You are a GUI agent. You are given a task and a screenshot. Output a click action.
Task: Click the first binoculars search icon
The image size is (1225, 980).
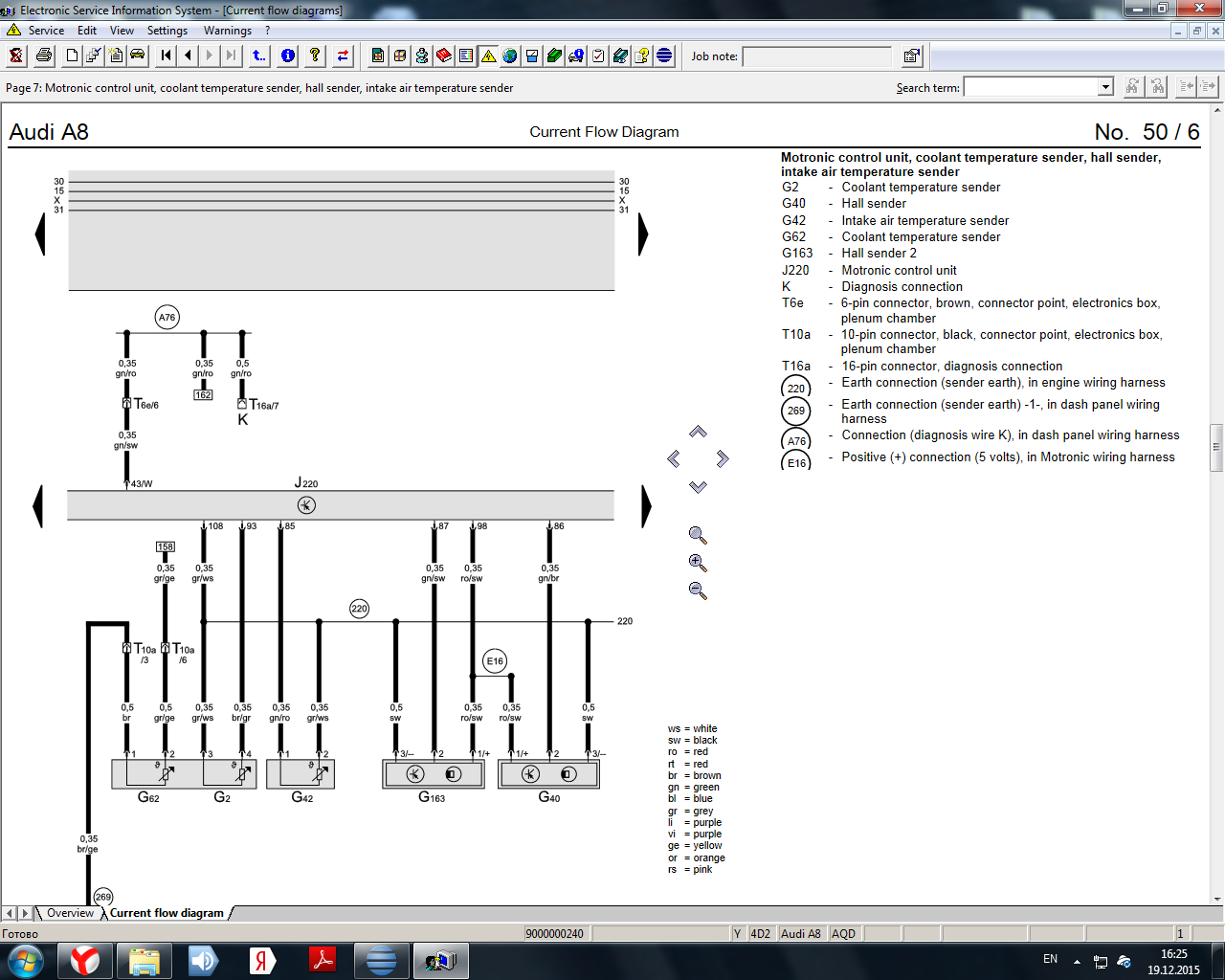(1132, 87)
